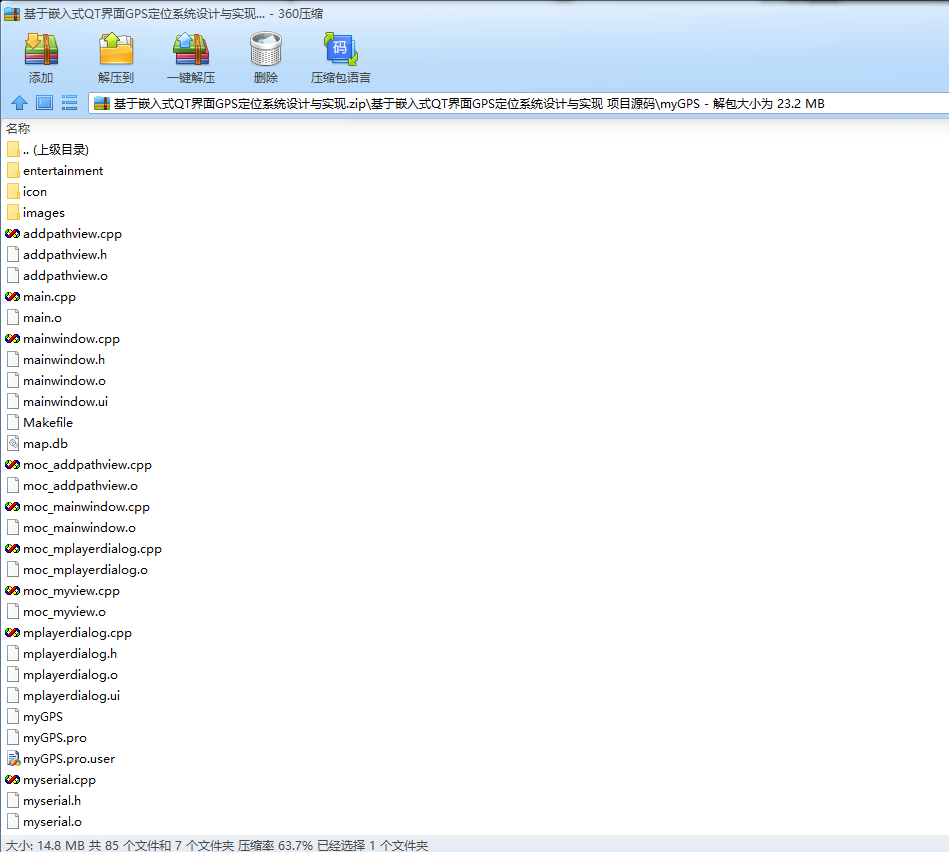Switch to large icon view button

coord(44,103)
